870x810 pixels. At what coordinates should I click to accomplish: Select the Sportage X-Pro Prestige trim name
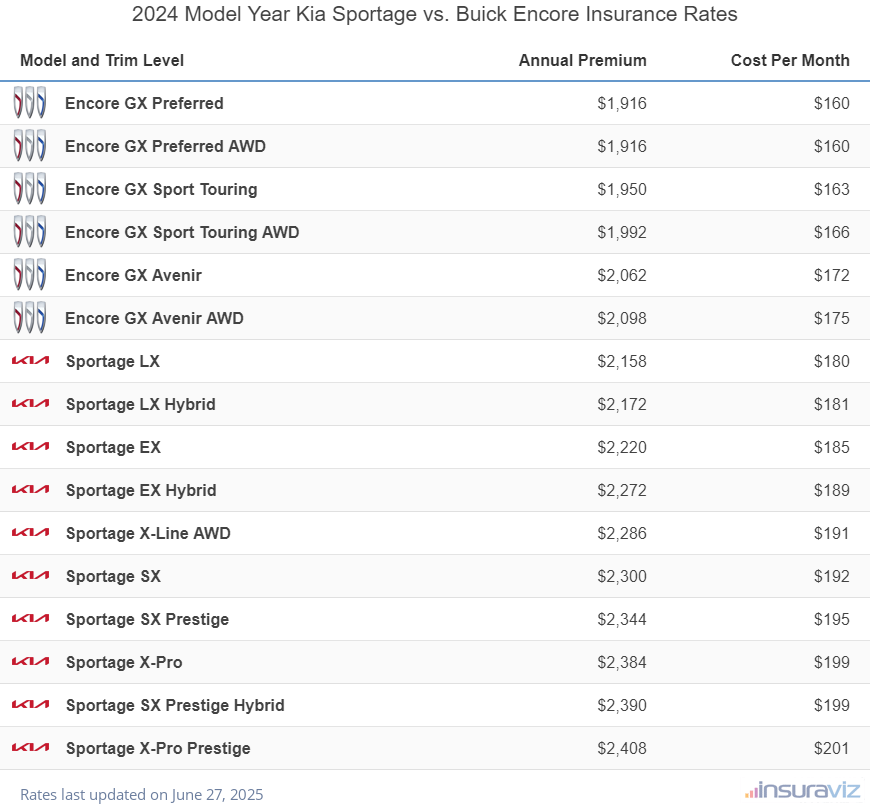click(158, 748)
